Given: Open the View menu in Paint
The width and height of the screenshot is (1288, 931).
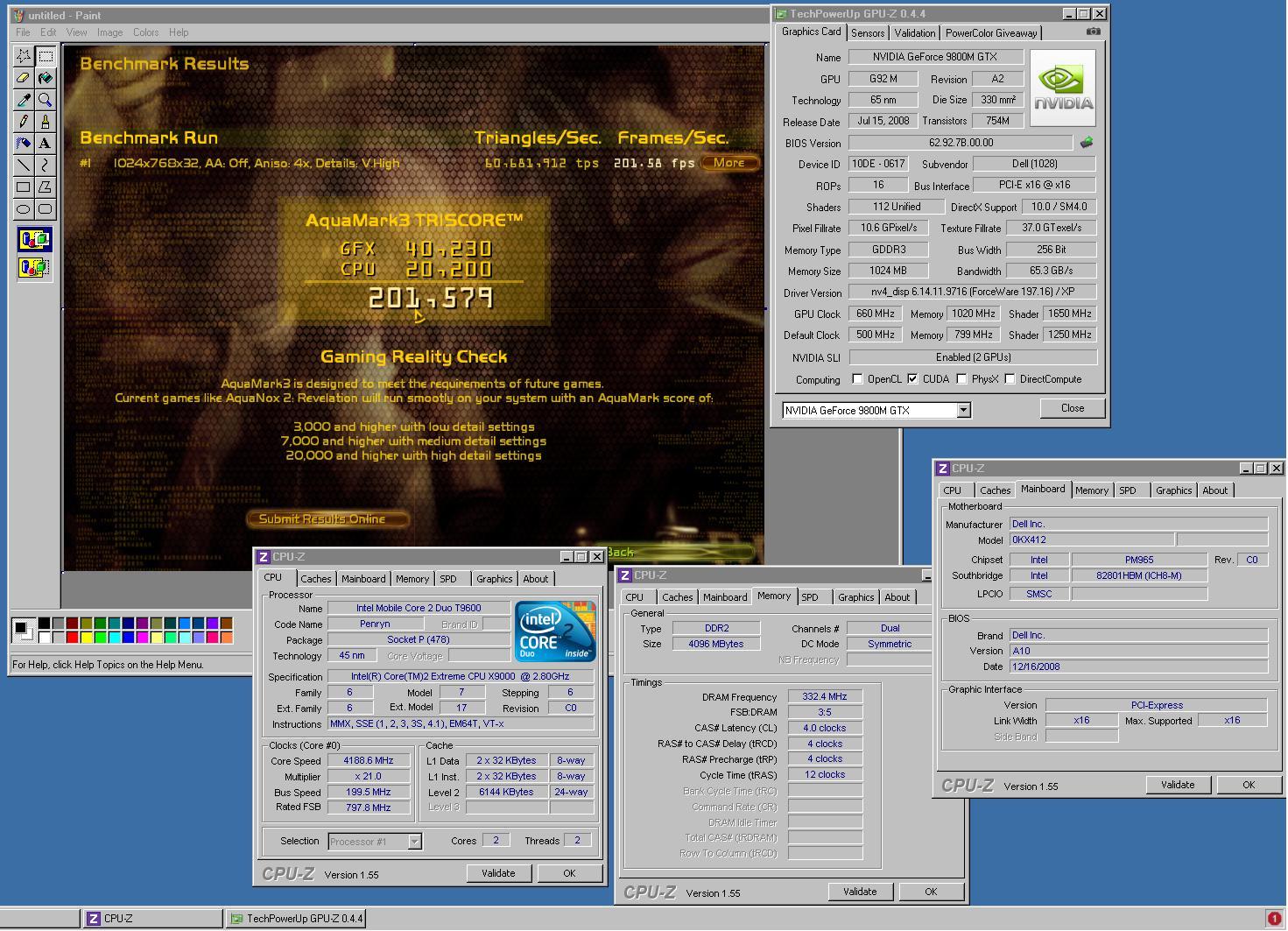Looking at the screenshot, I should 76,32.
